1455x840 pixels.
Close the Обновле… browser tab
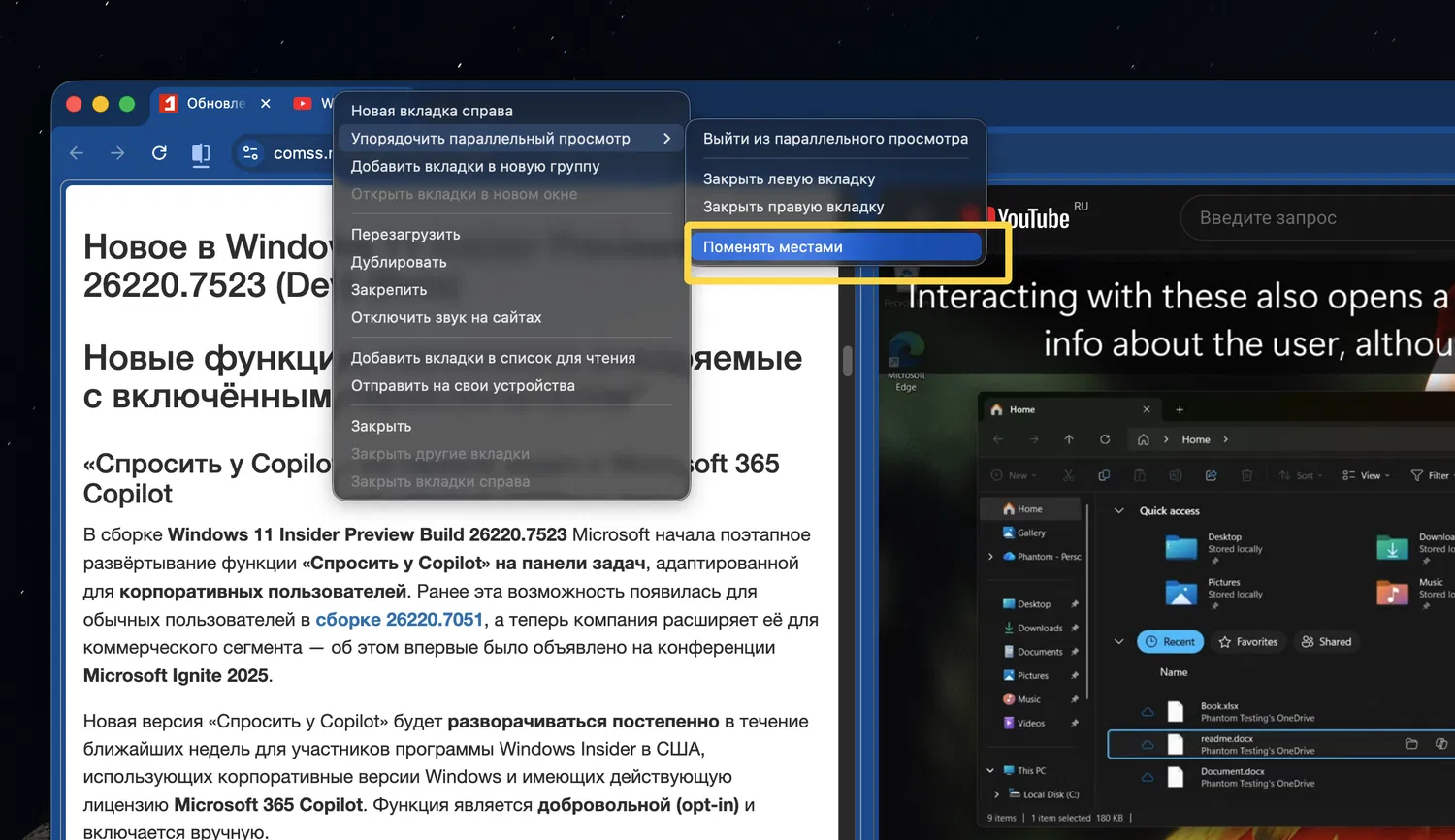pos(266,103)
